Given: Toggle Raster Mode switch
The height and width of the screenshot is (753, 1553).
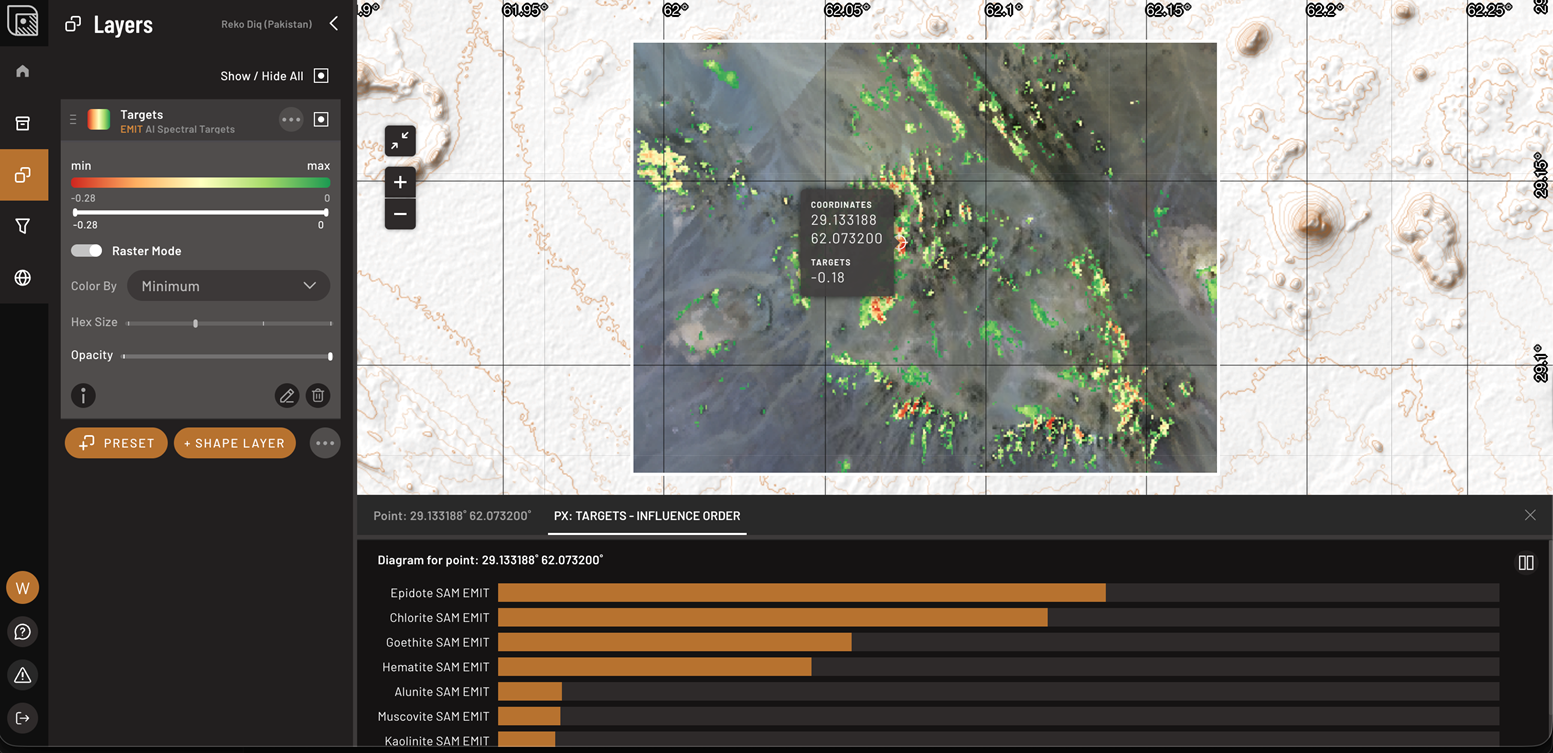Looking at the screenshot, I should 87,251.
